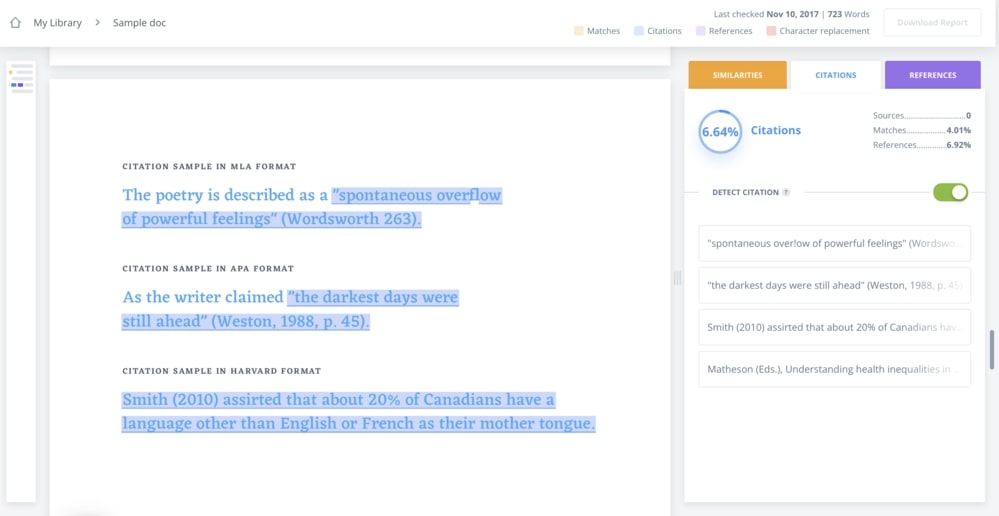Click the Detect Citation help icon
This screenshot has width=999, height=516.
(x=786, y=192)
